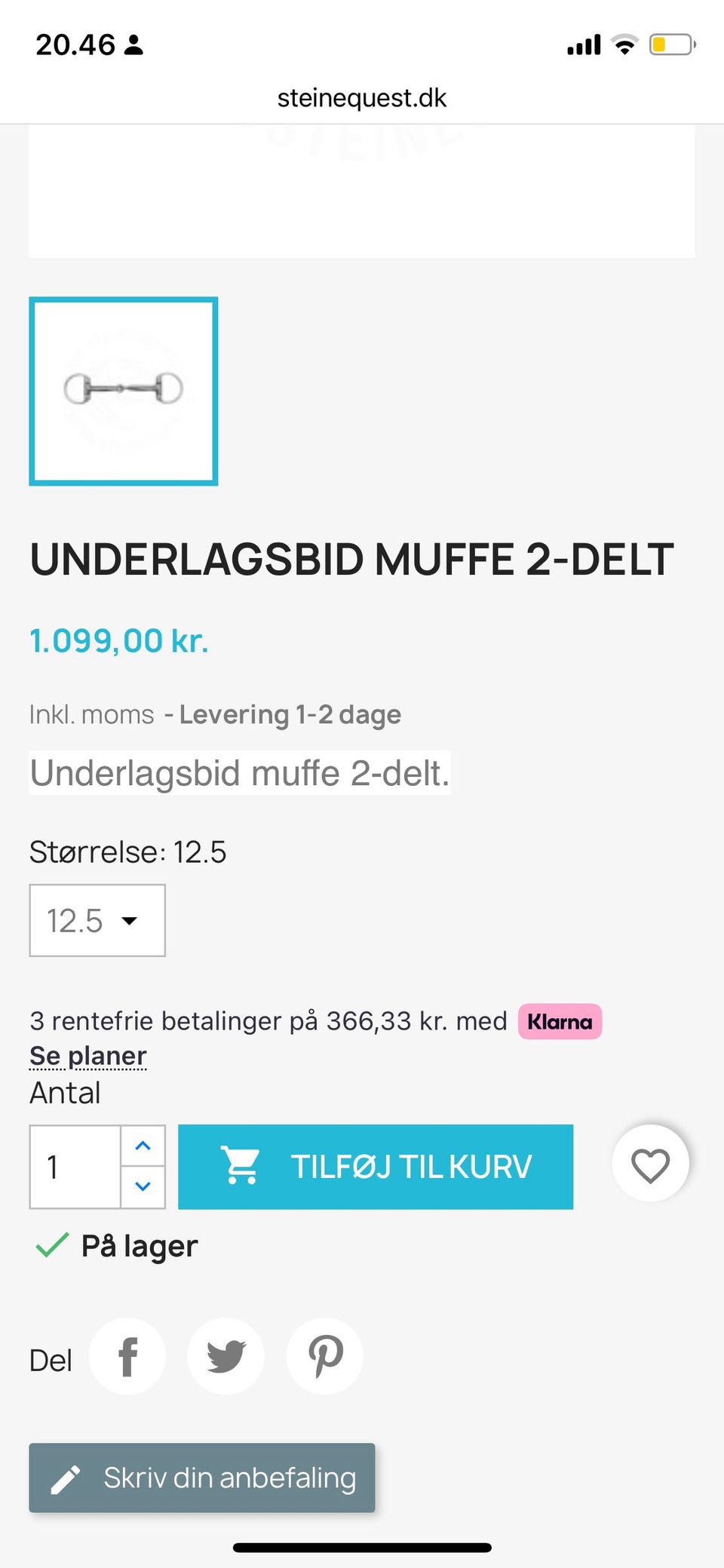The height and width of the screenshot is (1568, 724).
Task: Tap the wishlist heart icon
Action: click(x=650, y=1165)
